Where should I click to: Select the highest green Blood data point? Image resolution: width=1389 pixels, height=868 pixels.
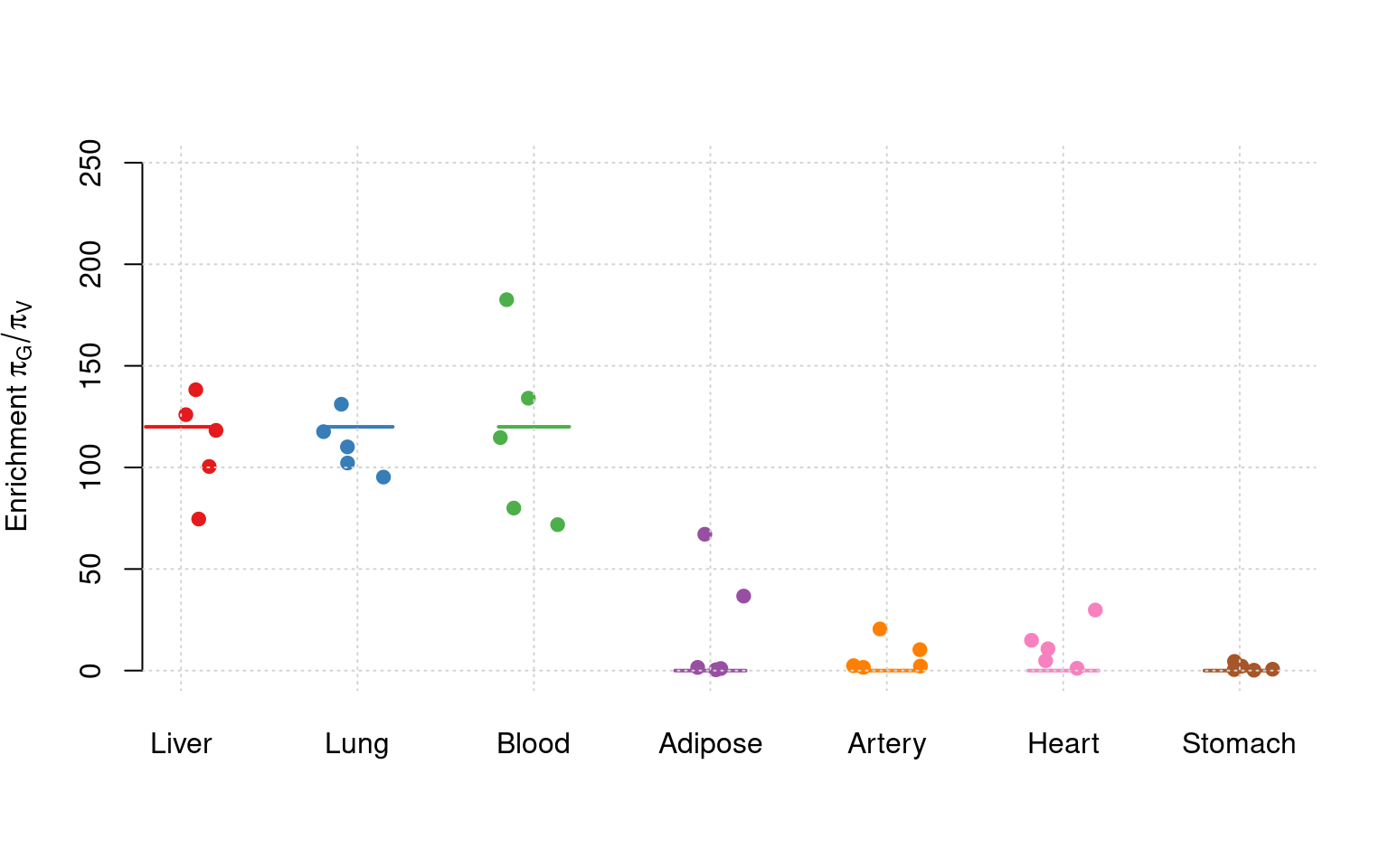(x=506, y=300)
